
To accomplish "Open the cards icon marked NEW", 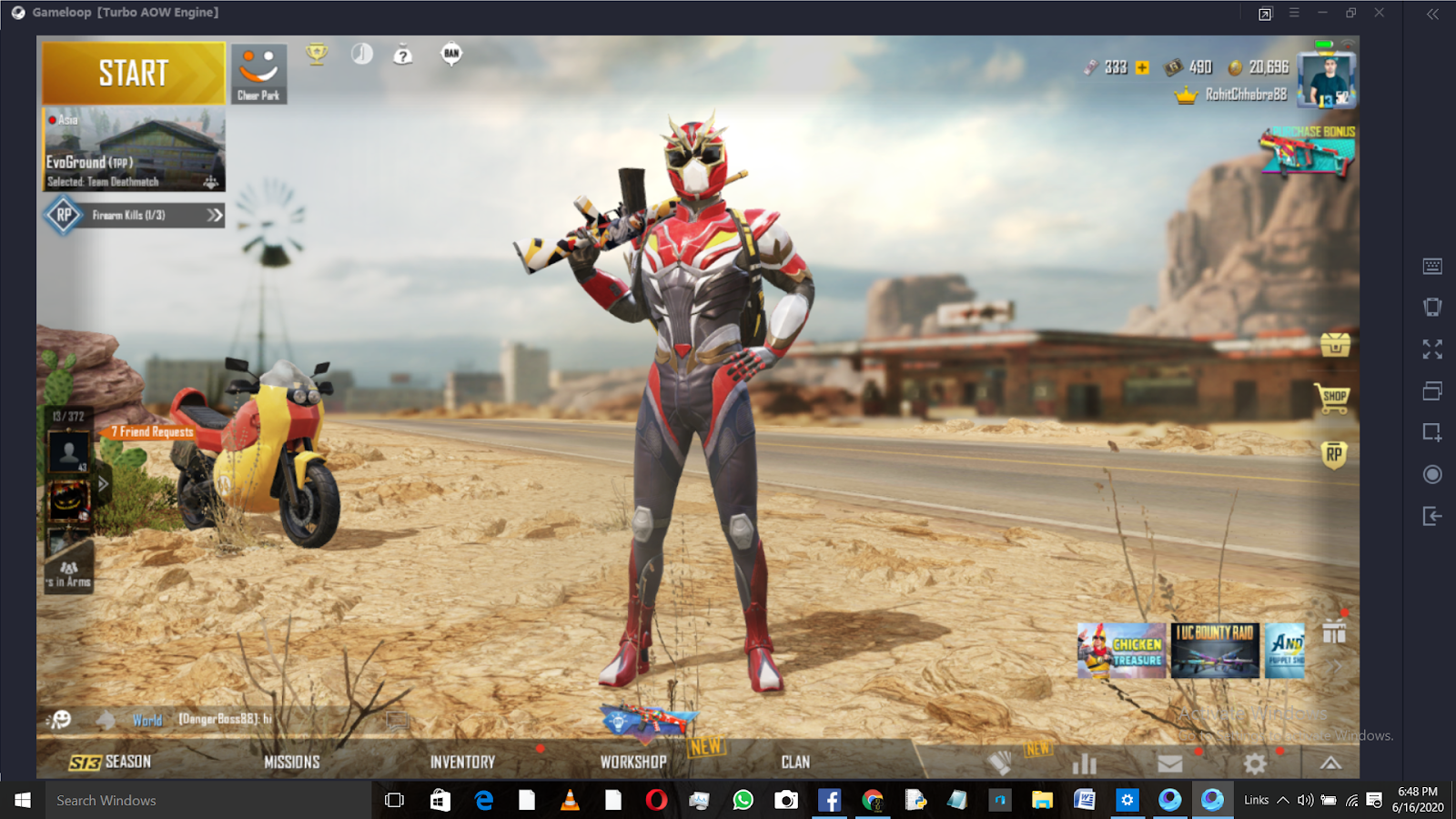I will point(1001,762).
